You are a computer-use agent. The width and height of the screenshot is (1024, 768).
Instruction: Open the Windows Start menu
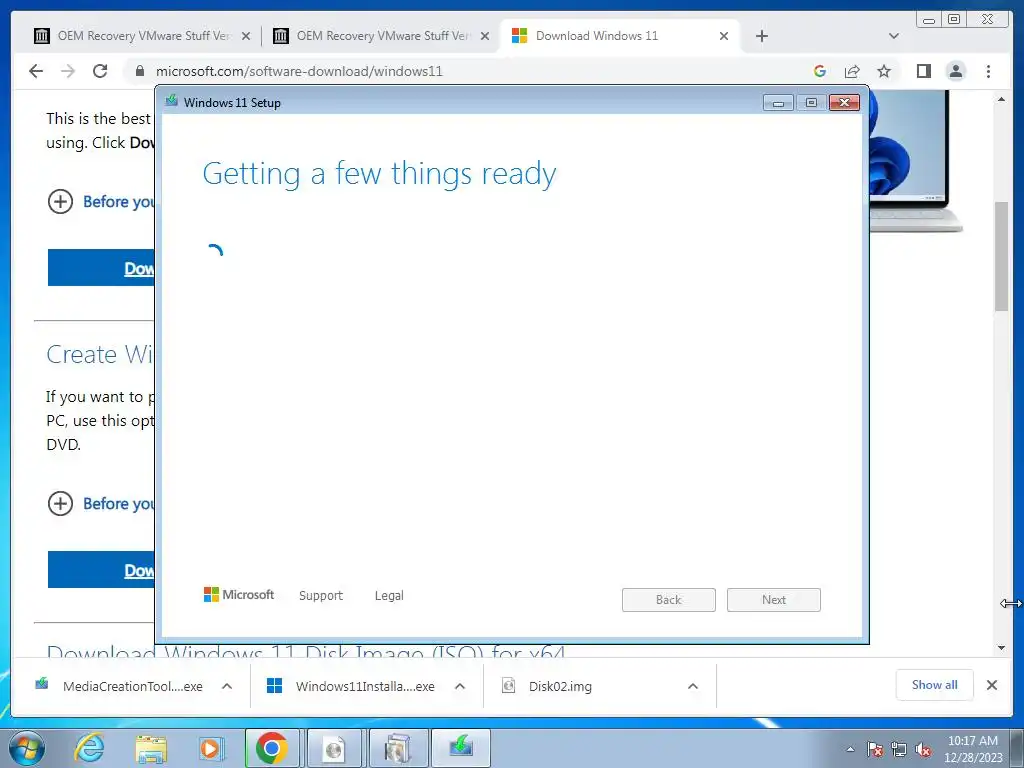pos(27,748)
